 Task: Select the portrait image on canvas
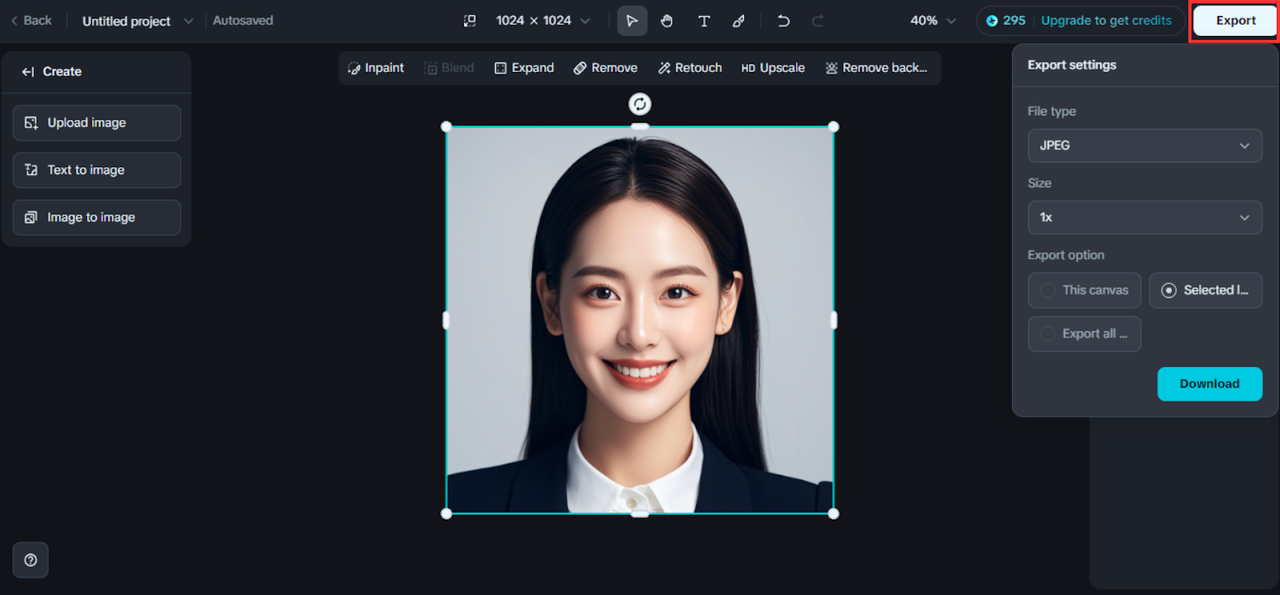(x=640, y=320)
